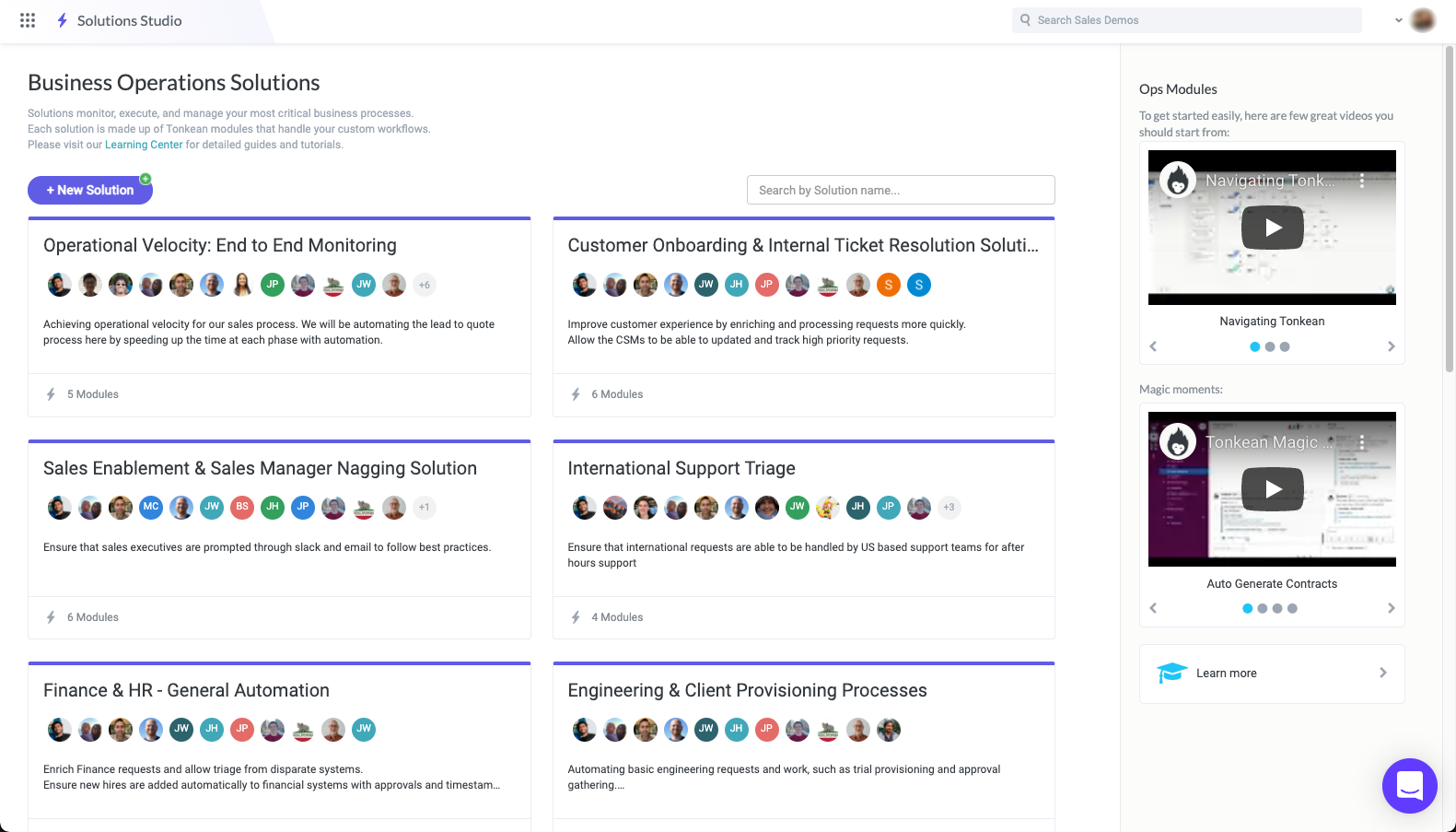This screenshot has width=1456, height=832.
Task: Click the + New Solution button
Action: (x=90, y=190)
